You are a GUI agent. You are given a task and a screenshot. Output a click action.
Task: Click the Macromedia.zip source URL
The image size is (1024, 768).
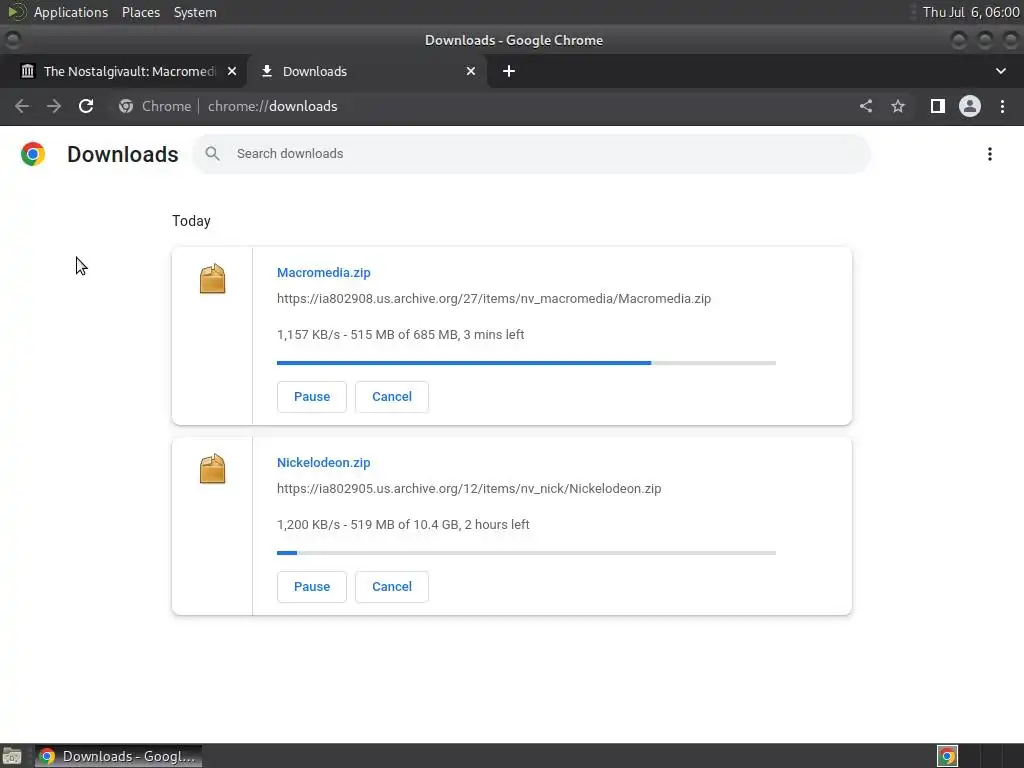(494, 298)
